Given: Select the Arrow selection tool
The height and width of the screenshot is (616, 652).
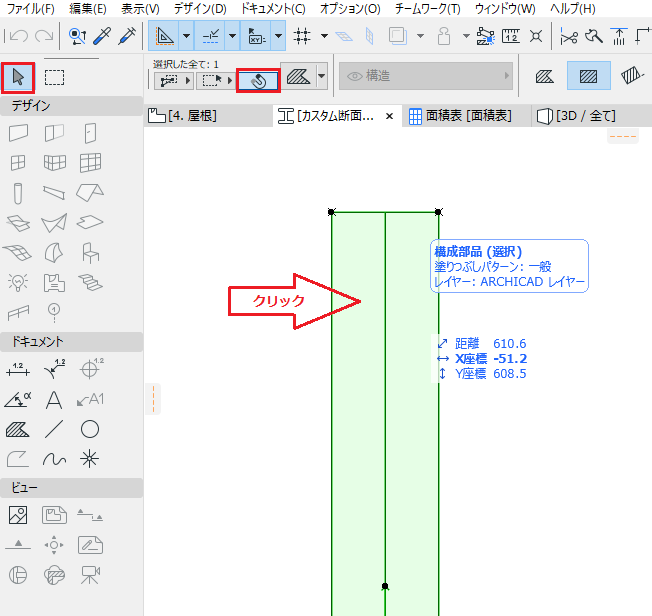Looking at the screenshot, I should [x=17, y=77].
